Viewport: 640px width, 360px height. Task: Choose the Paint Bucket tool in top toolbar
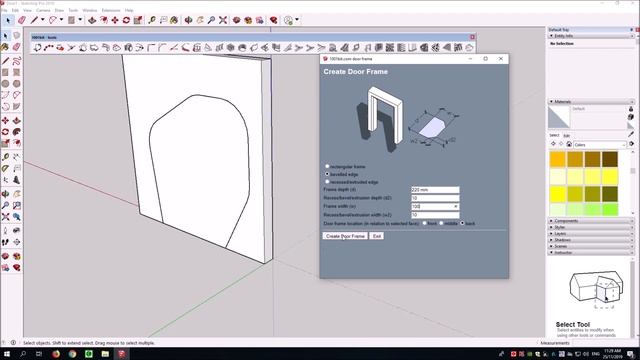pos(174,20)
